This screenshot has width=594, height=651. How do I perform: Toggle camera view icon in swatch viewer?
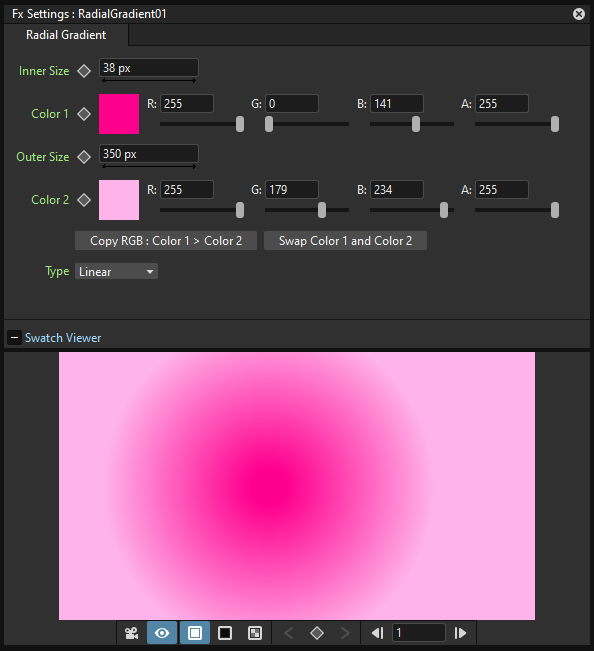[132, 633]
